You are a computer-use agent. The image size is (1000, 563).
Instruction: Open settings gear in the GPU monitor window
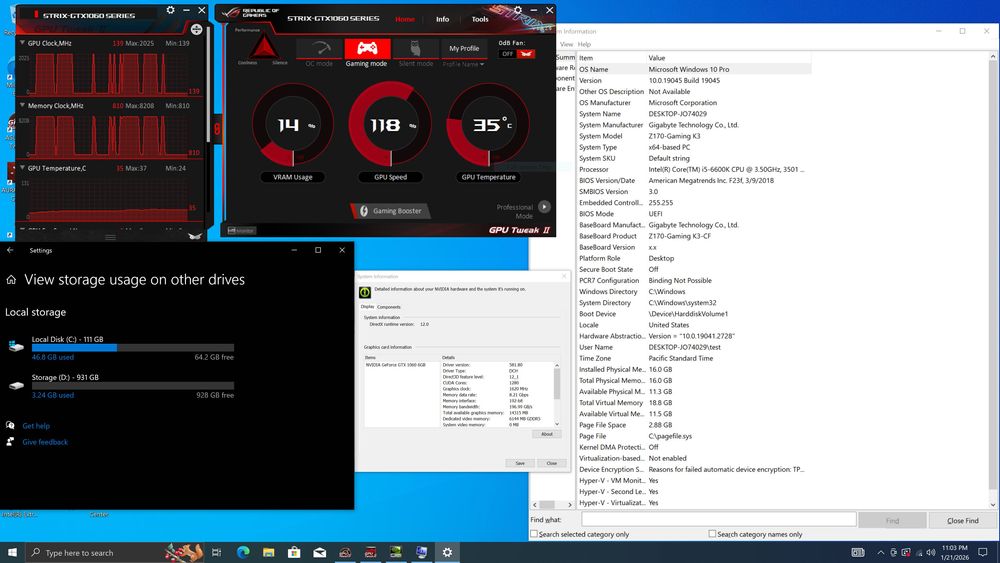pos(170,10)
